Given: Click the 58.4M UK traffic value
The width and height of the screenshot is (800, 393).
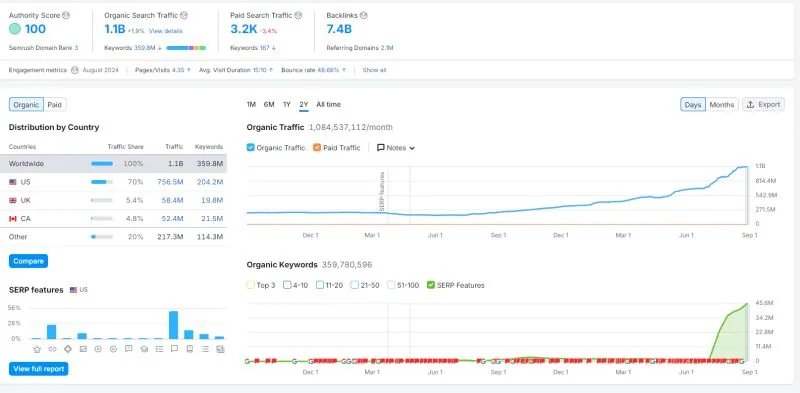Looking at the screenshot, I should [x=172, y=201].
